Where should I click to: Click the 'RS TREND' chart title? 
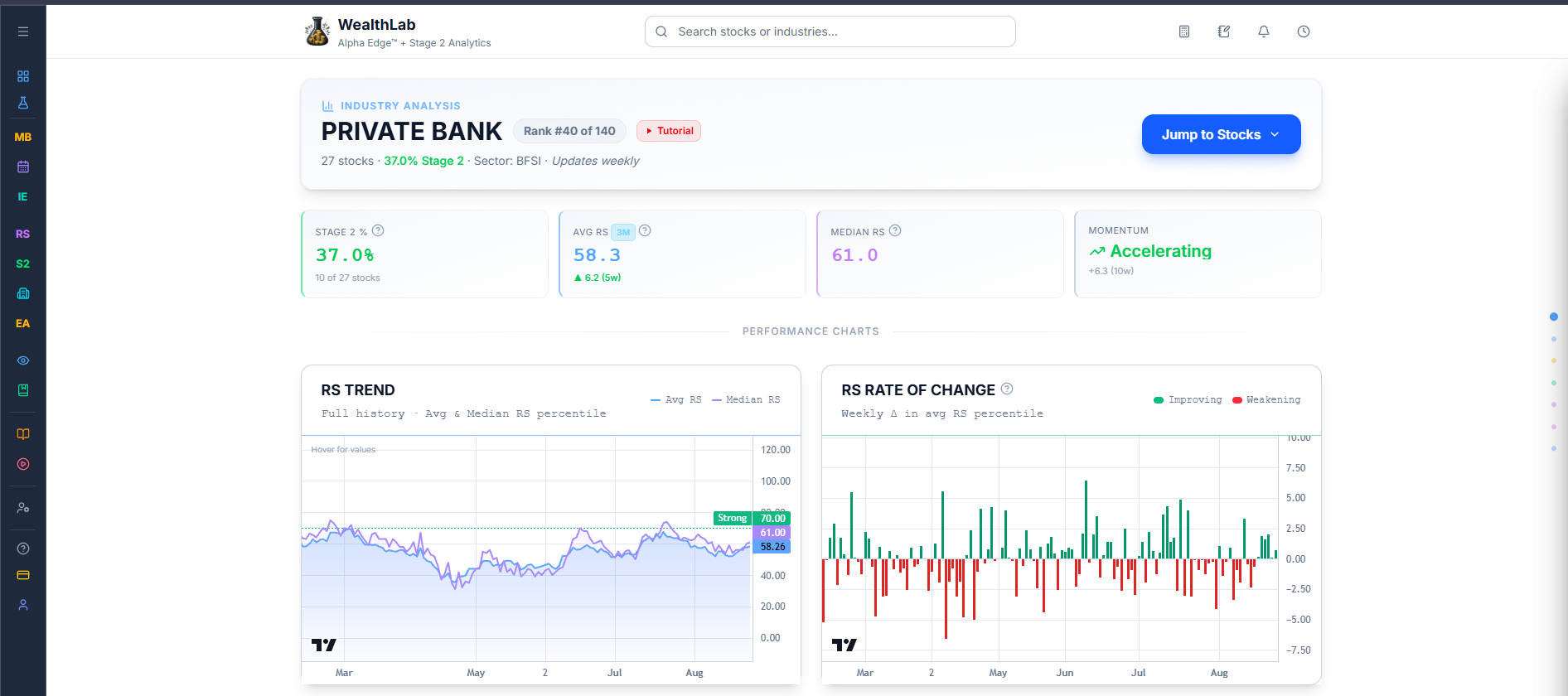pyautogui.click(x=358, y=390)
